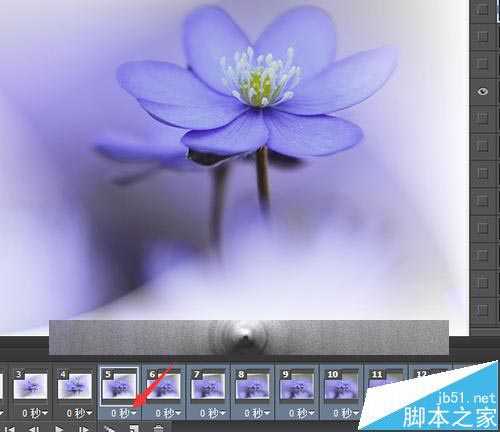500x432 pixels.
Task: Go to the first animation frame
Action: [x=10, y=429]
